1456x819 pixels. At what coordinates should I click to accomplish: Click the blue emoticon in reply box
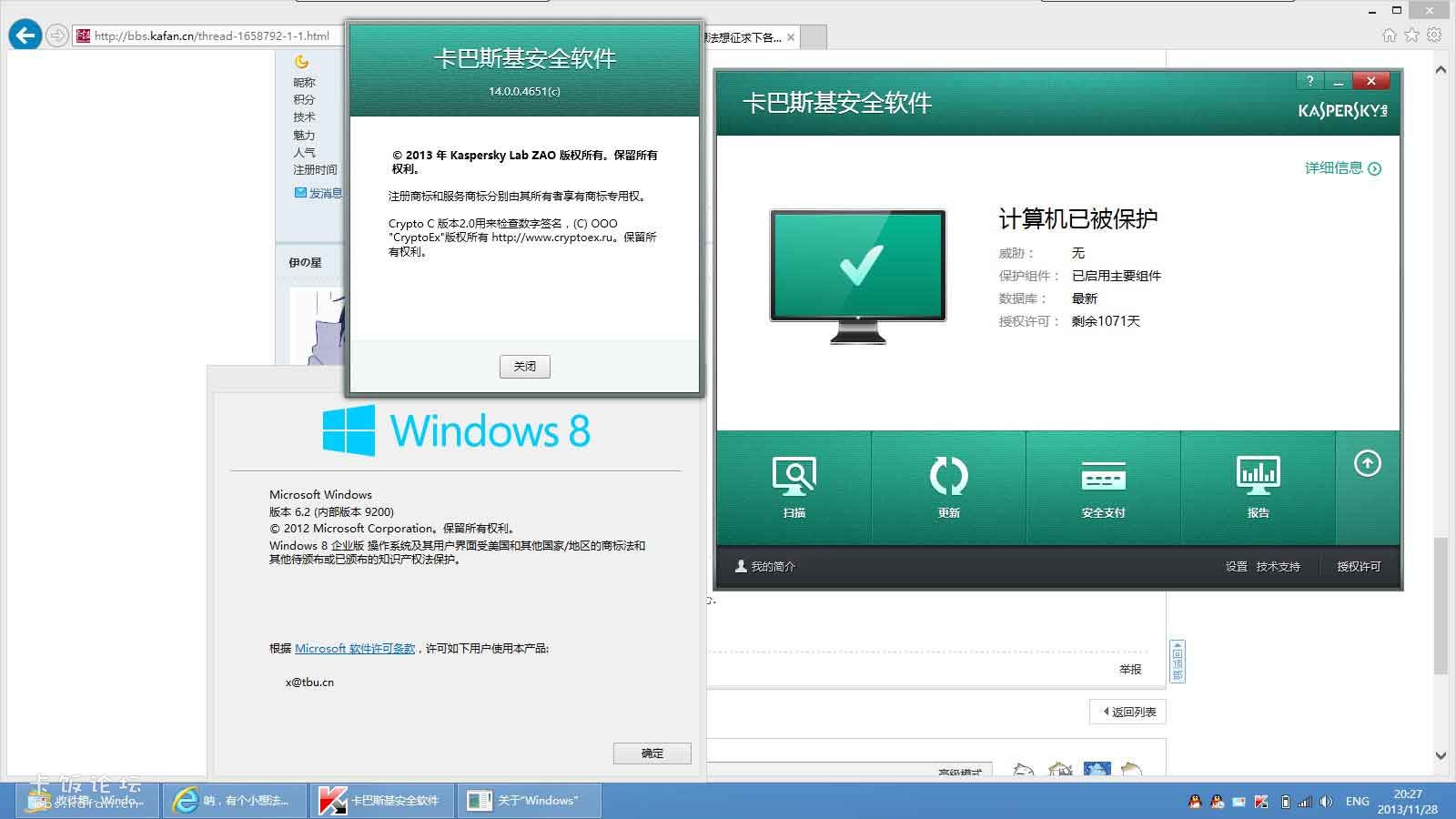[x=1097, y=769]
